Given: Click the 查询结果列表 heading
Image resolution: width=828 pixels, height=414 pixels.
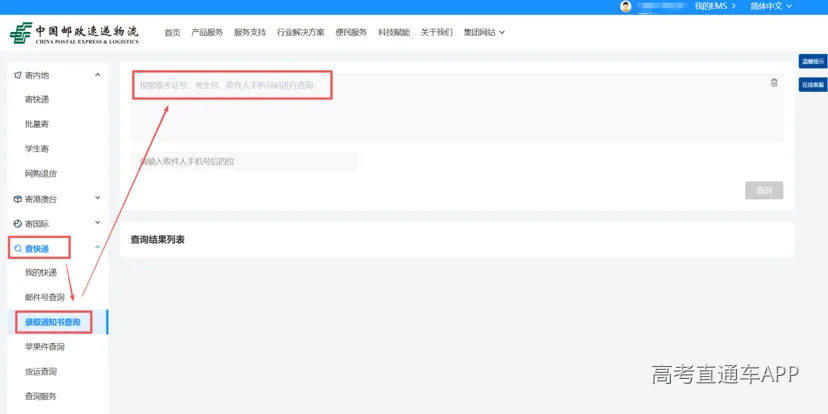Looking at the screenshot, I should coord(157,240).
